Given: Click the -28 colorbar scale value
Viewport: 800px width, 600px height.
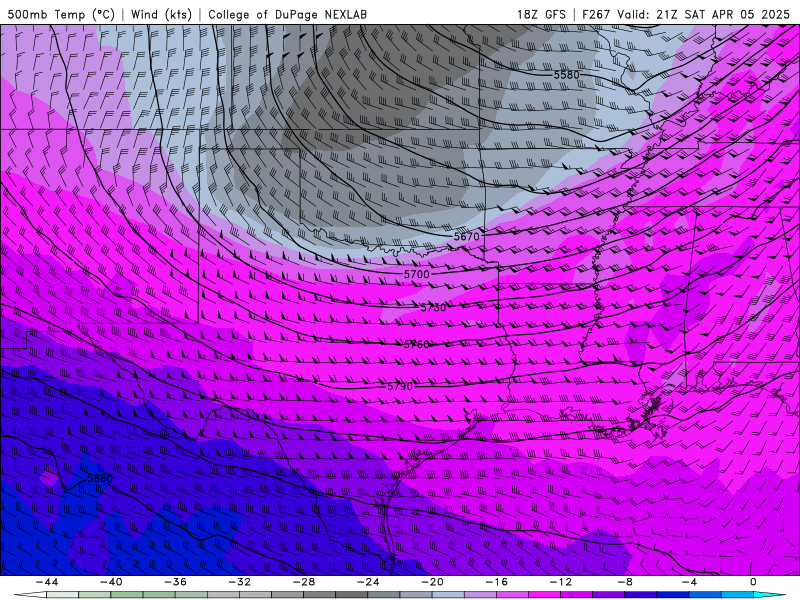Looking at the screenshot, I should (x=304, y=582).
